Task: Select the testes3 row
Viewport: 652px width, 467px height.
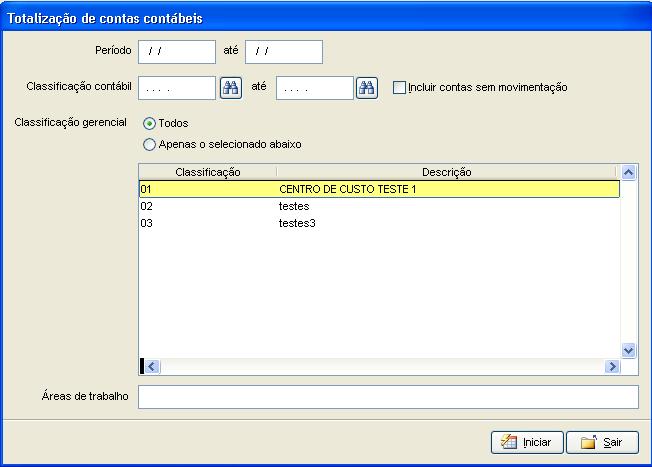Action: (379, 223)
